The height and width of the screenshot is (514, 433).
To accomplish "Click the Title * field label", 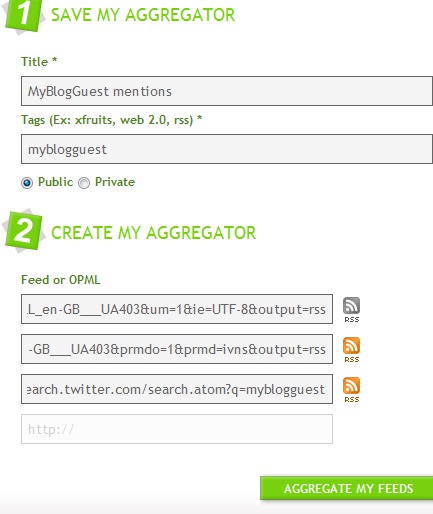I will (x=39, y=62).
